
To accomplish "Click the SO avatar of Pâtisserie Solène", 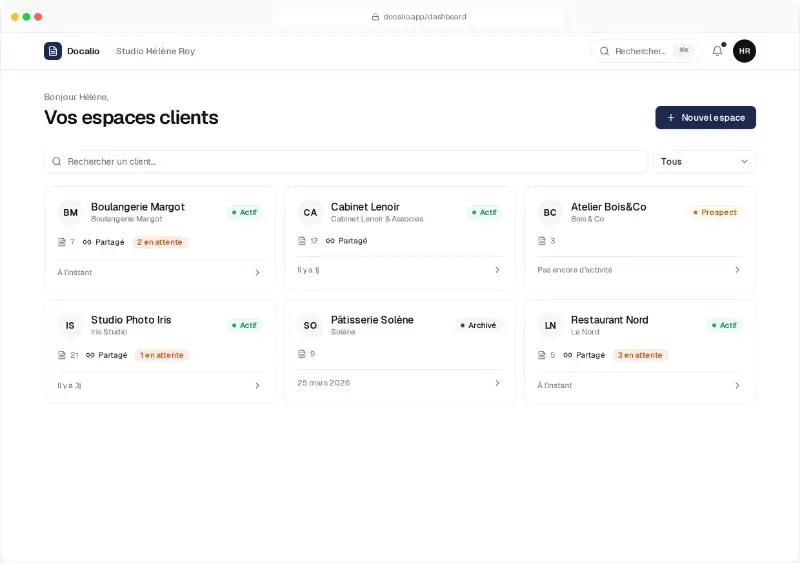I will [x=310, y=325].
